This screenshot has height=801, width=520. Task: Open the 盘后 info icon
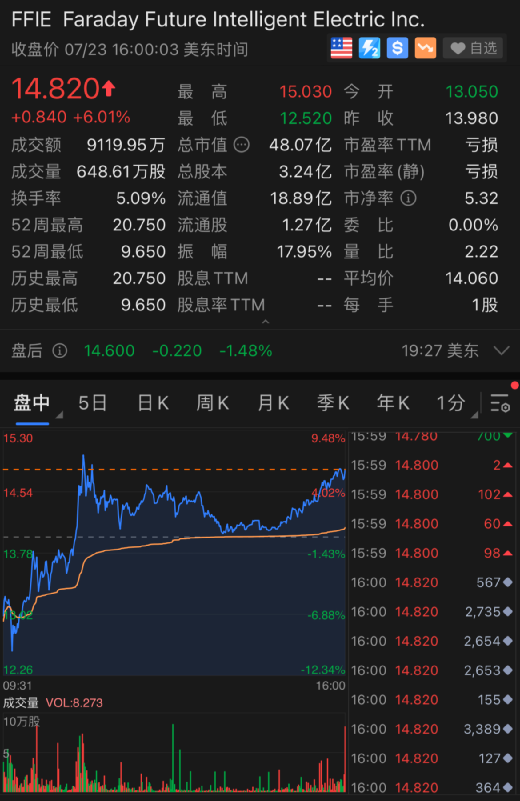pos(60,351)
